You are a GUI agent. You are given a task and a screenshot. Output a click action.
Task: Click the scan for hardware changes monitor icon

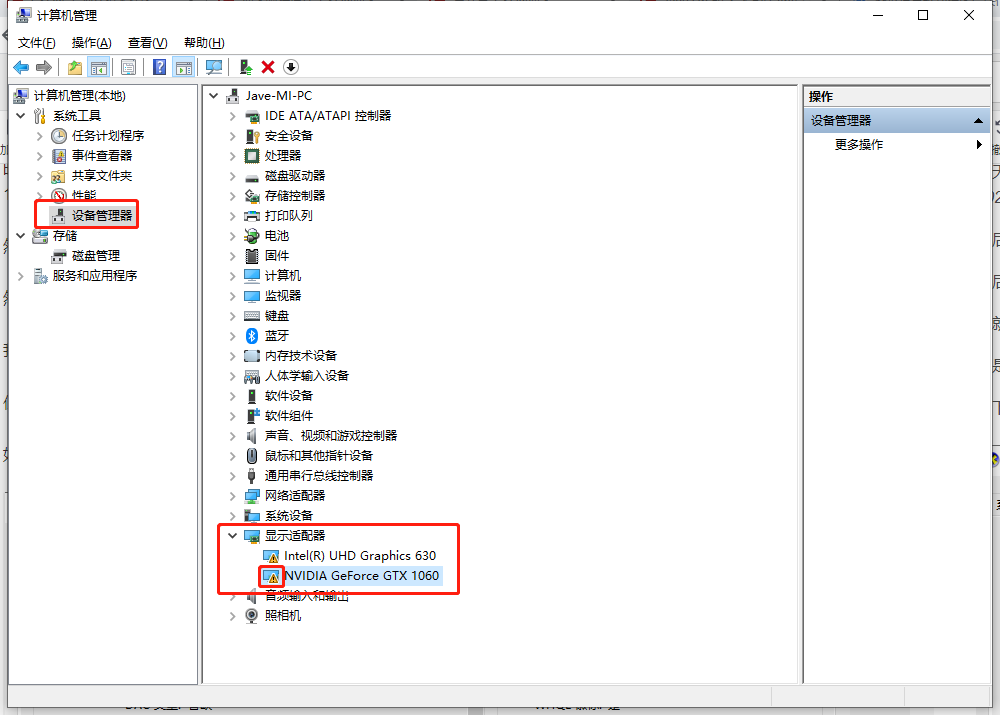(214, 67)
